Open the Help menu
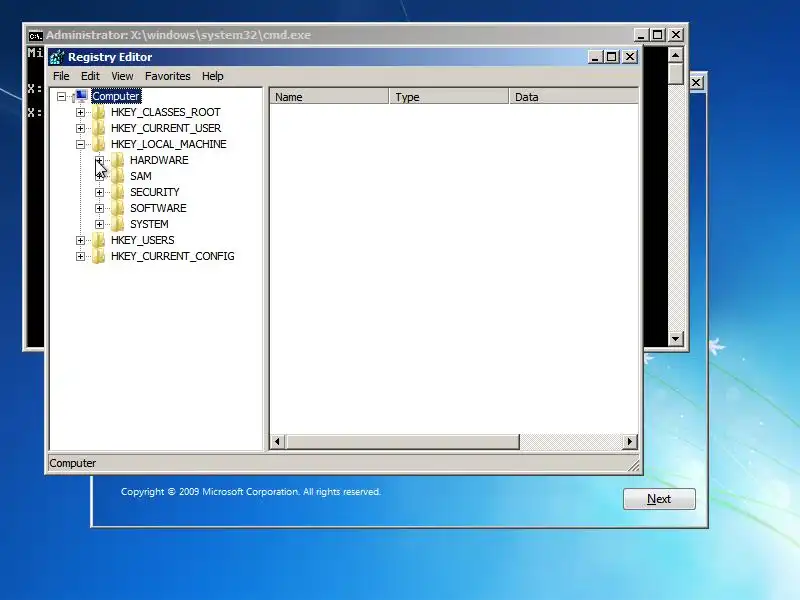Screen dimensions: 800x600 tap(213, 76)
